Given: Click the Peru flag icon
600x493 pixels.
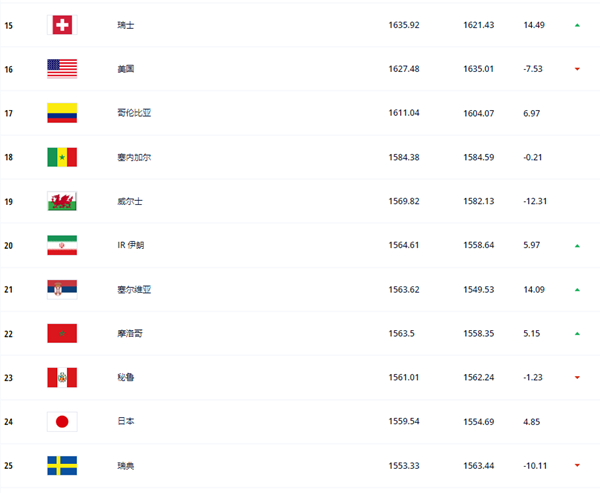Looking at the screenshot, I should pyautogui.click(x=62, y=377).
